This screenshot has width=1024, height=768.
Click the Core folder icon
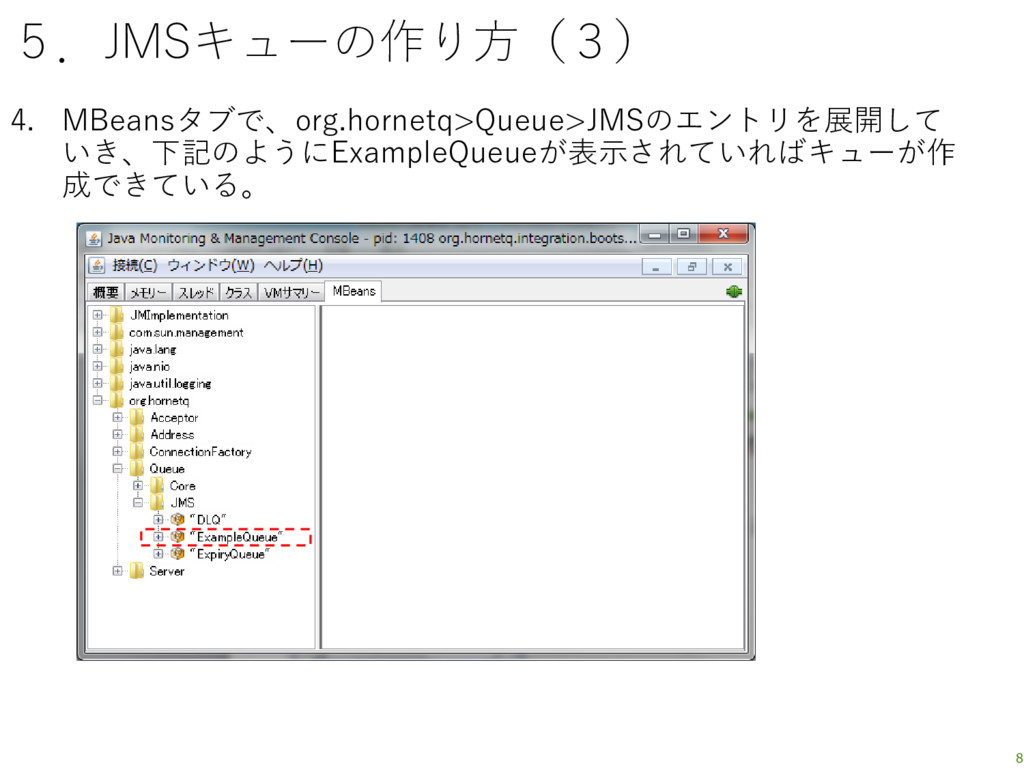[157, 485]
